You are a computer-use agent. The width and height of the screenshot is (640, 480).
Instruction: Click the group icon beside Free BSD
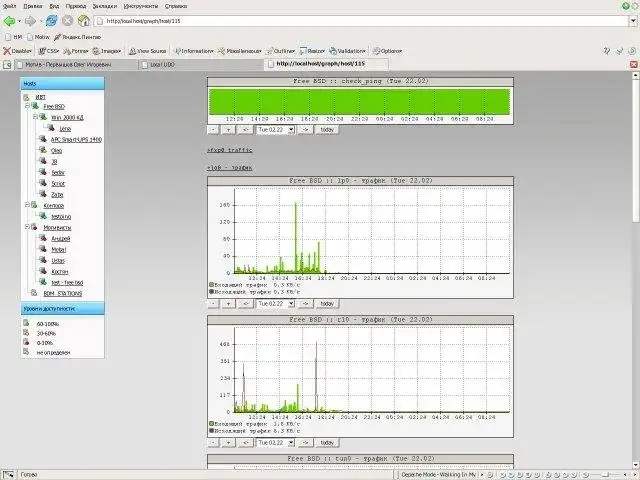tap(35, 106)
